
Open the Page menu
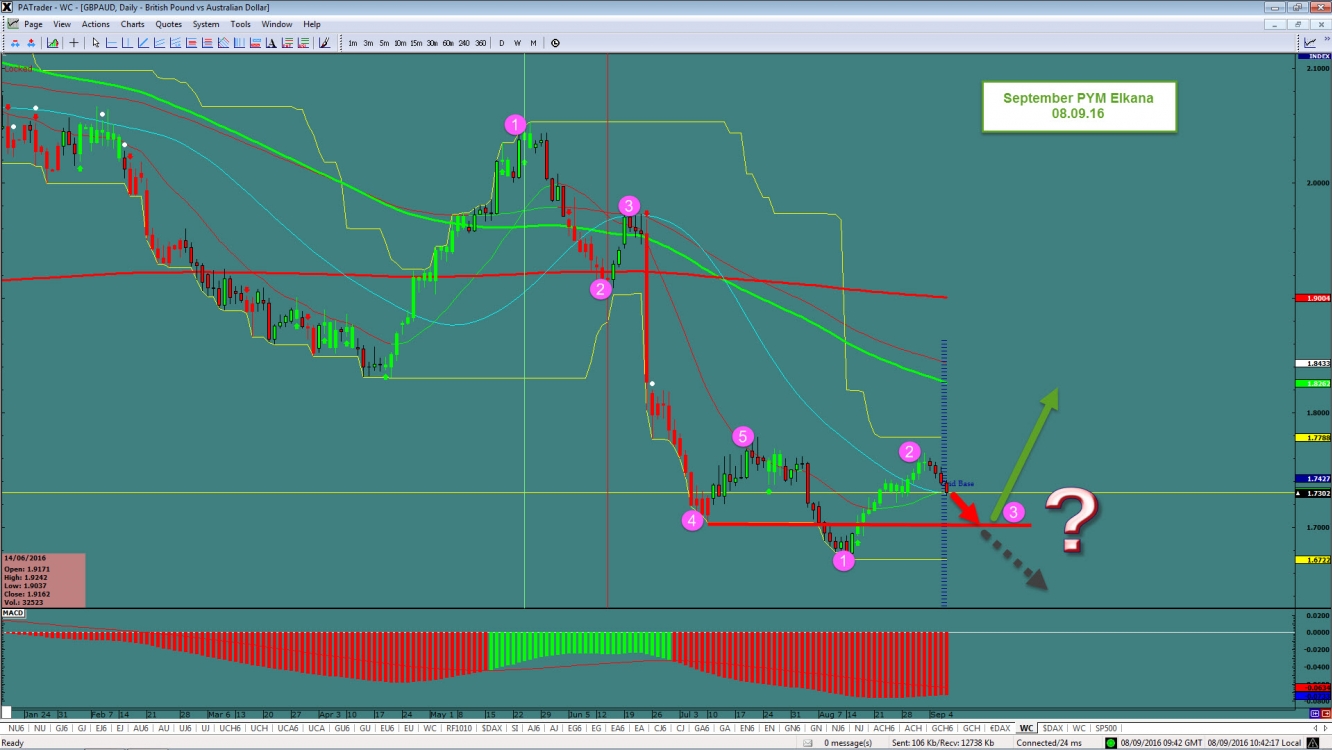pos(33,24)
